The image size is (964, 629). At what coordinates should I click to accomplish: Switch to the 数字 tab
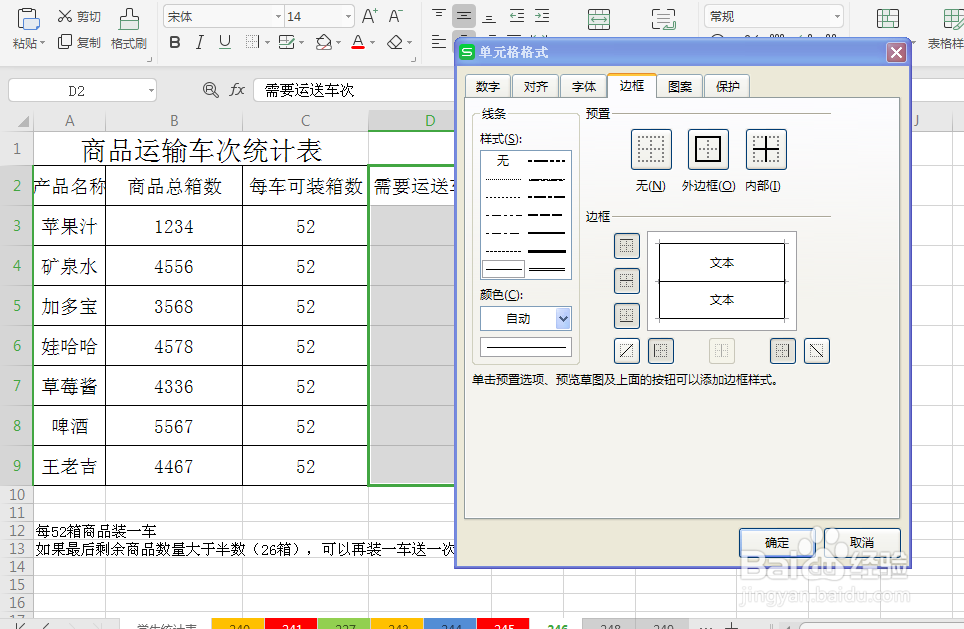(x=488, y=87)
